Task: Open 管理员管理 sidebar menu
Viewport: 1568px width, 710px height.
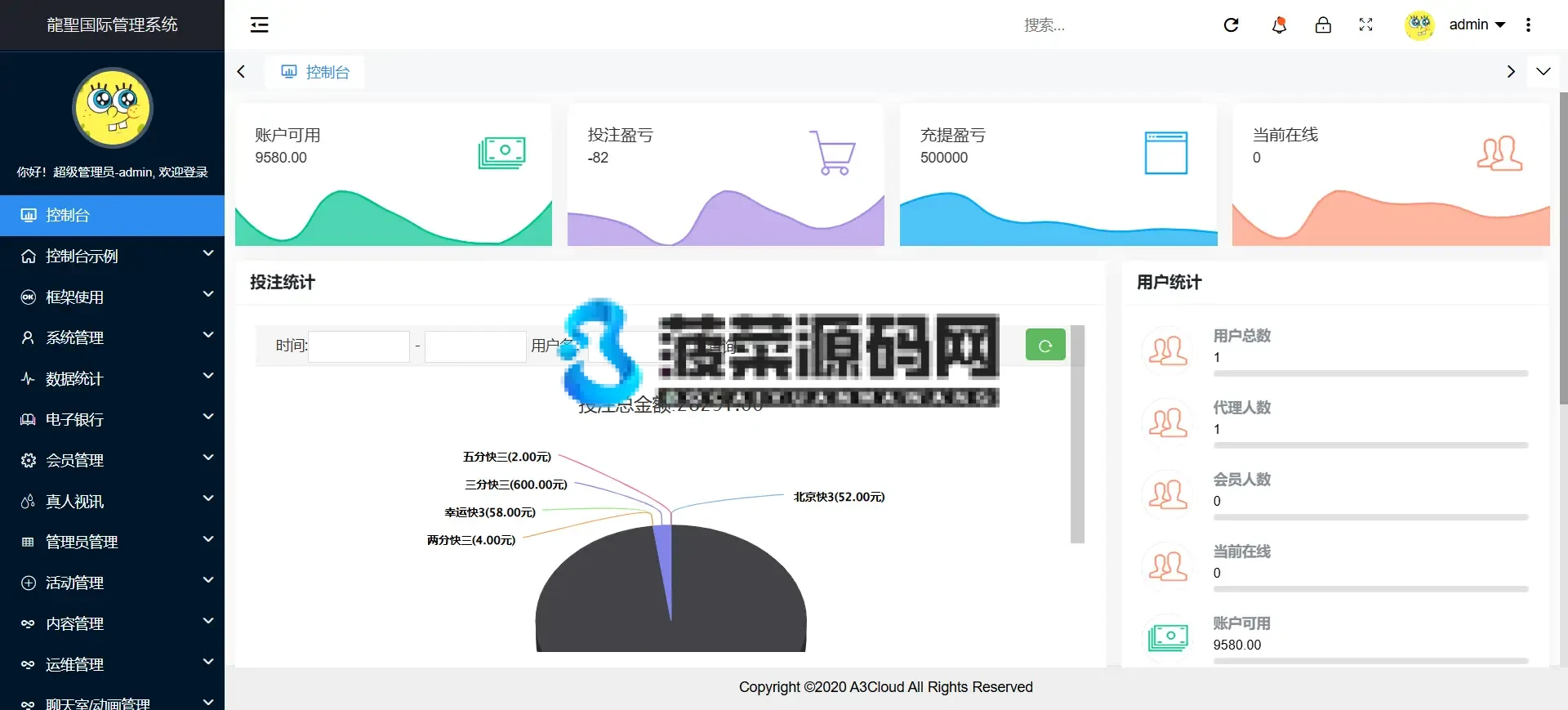Action: 112,542
